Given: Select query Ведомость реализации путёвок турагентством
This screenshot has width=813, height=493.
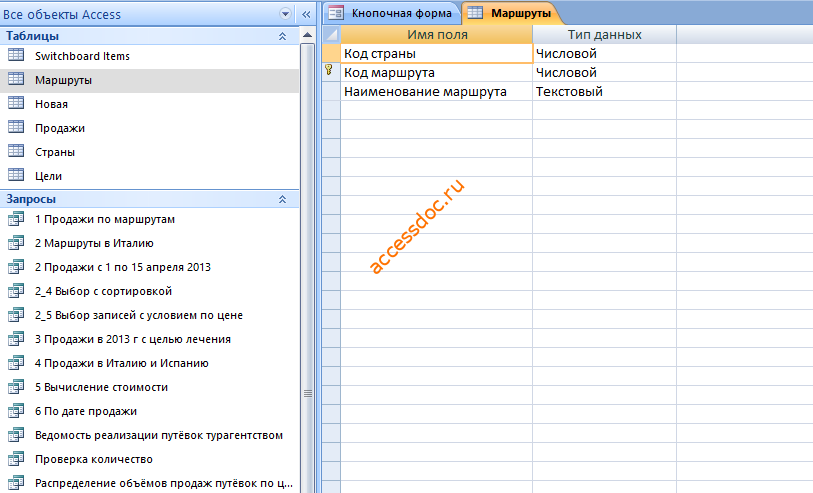Looking at the screenshot, I should click(x=149, y=435).
